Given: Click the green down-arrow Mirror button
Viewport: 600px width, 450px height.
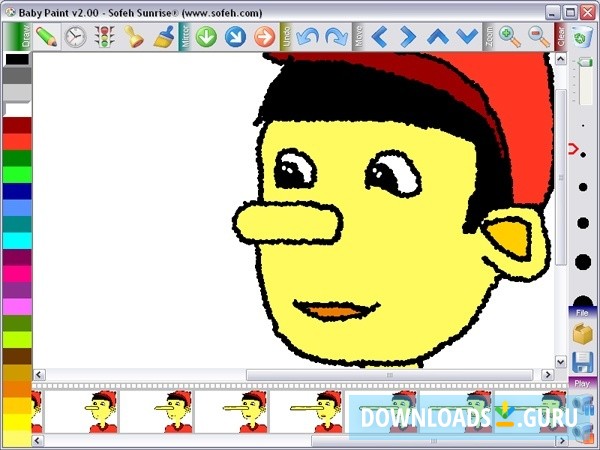Looking at the screenshot, I should (206, 37).
